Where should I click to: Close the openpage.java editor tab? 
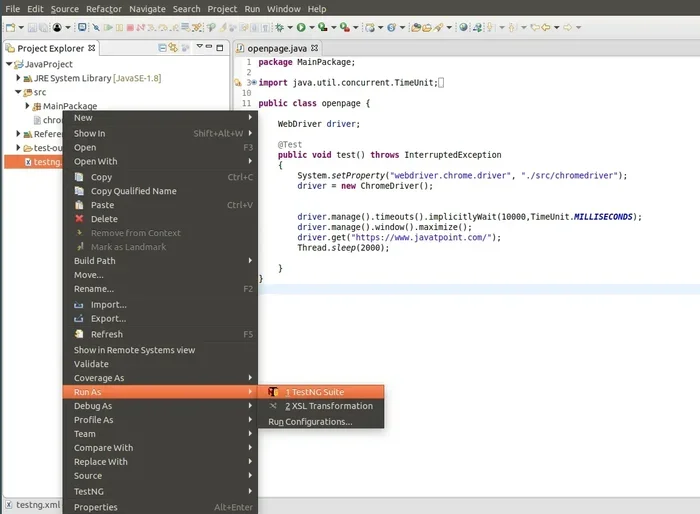tap(314, 48)
